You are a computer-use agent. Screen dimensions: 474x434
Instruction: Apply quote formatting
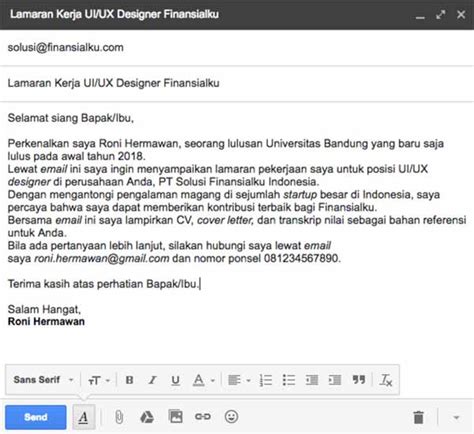pyautogui.click(x=359, y=379)
